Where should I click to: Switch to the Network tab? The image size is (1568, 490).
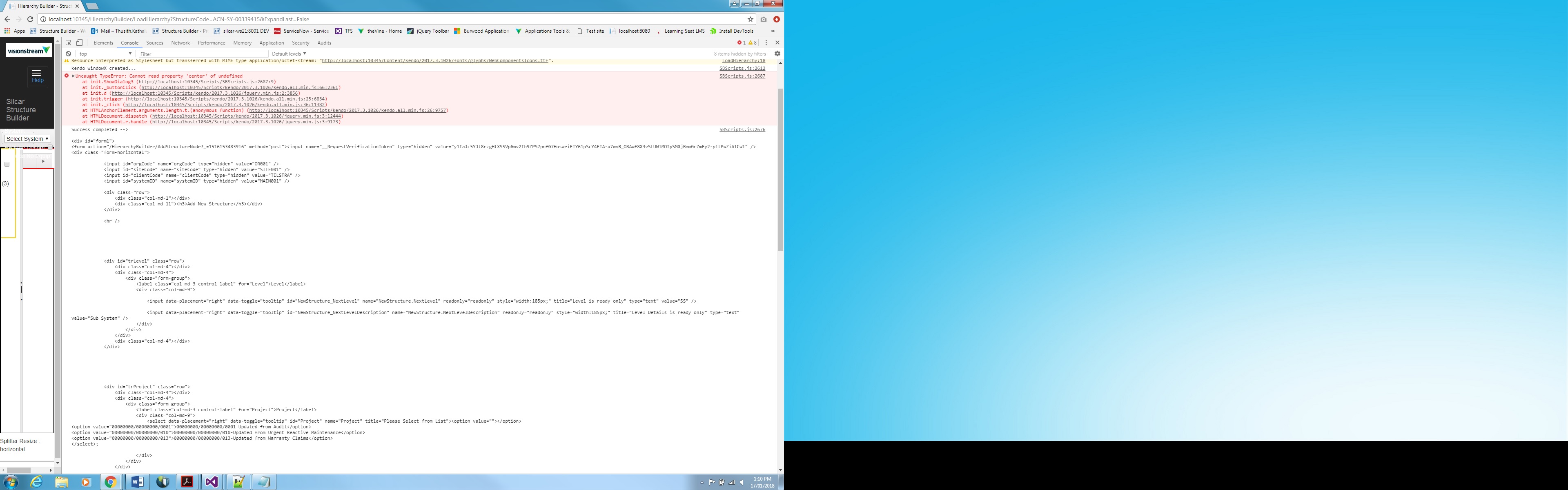pyautogui.click(x=180, y=42)
